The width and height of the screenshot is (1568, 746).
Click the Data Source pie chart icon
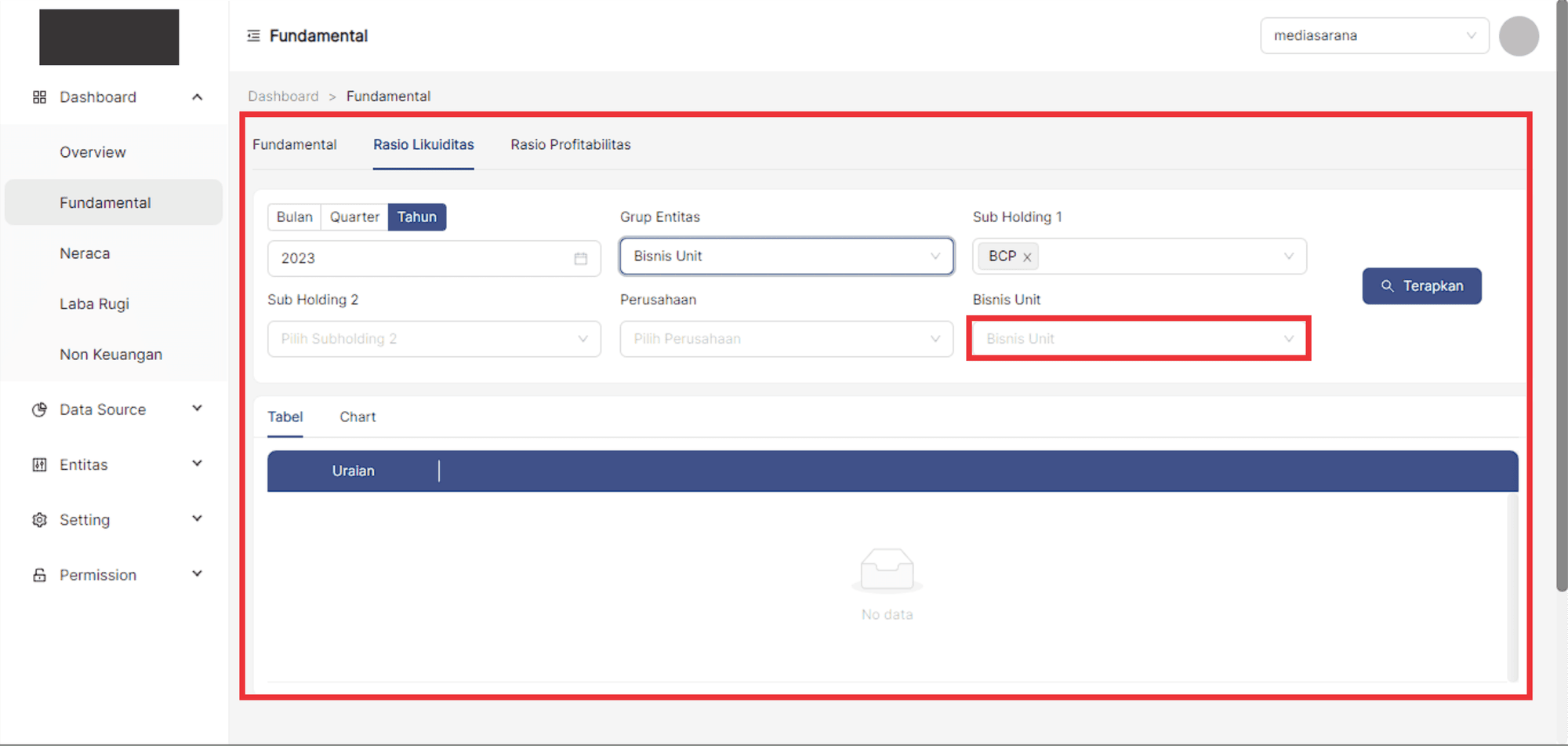[x=39, y=409]
